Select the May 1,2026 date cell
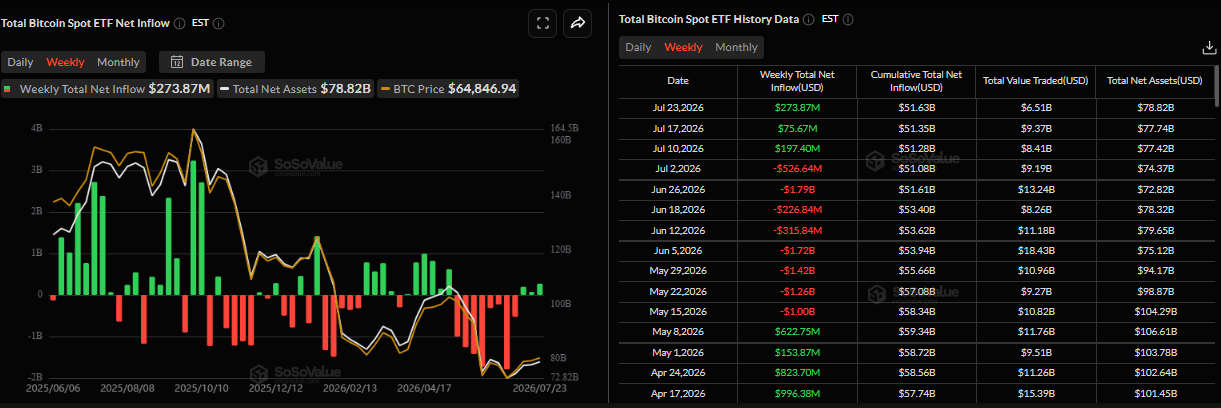1221x408 pixels. (678, 352)
